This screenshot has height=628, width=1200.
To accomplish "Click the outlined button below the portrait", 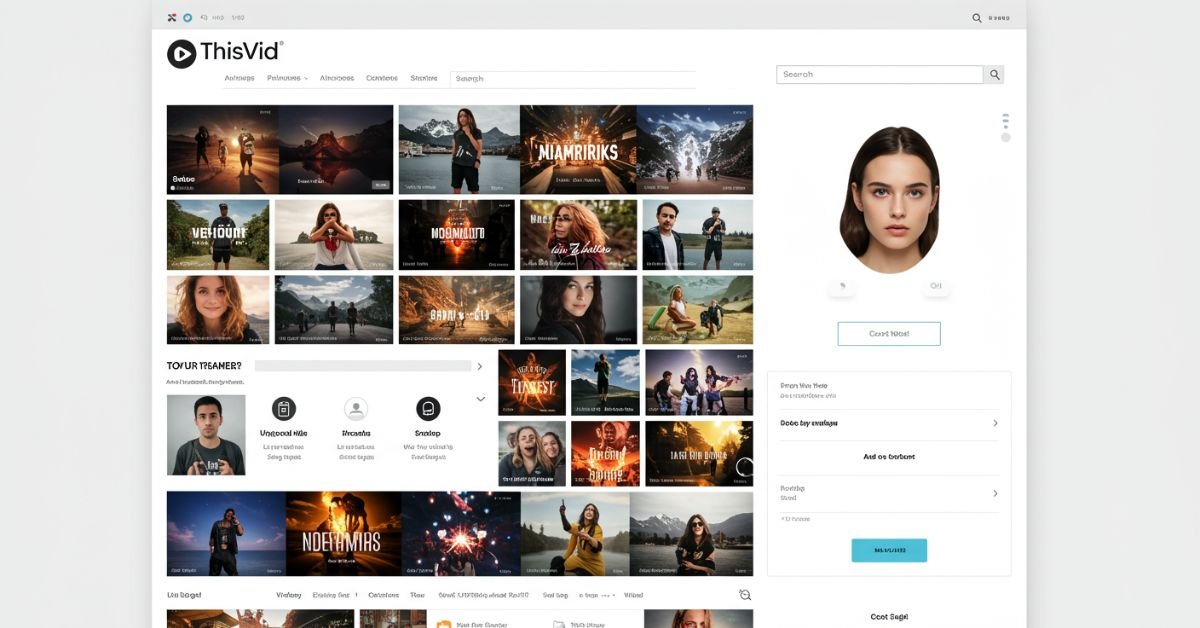I will pos(888,334).
